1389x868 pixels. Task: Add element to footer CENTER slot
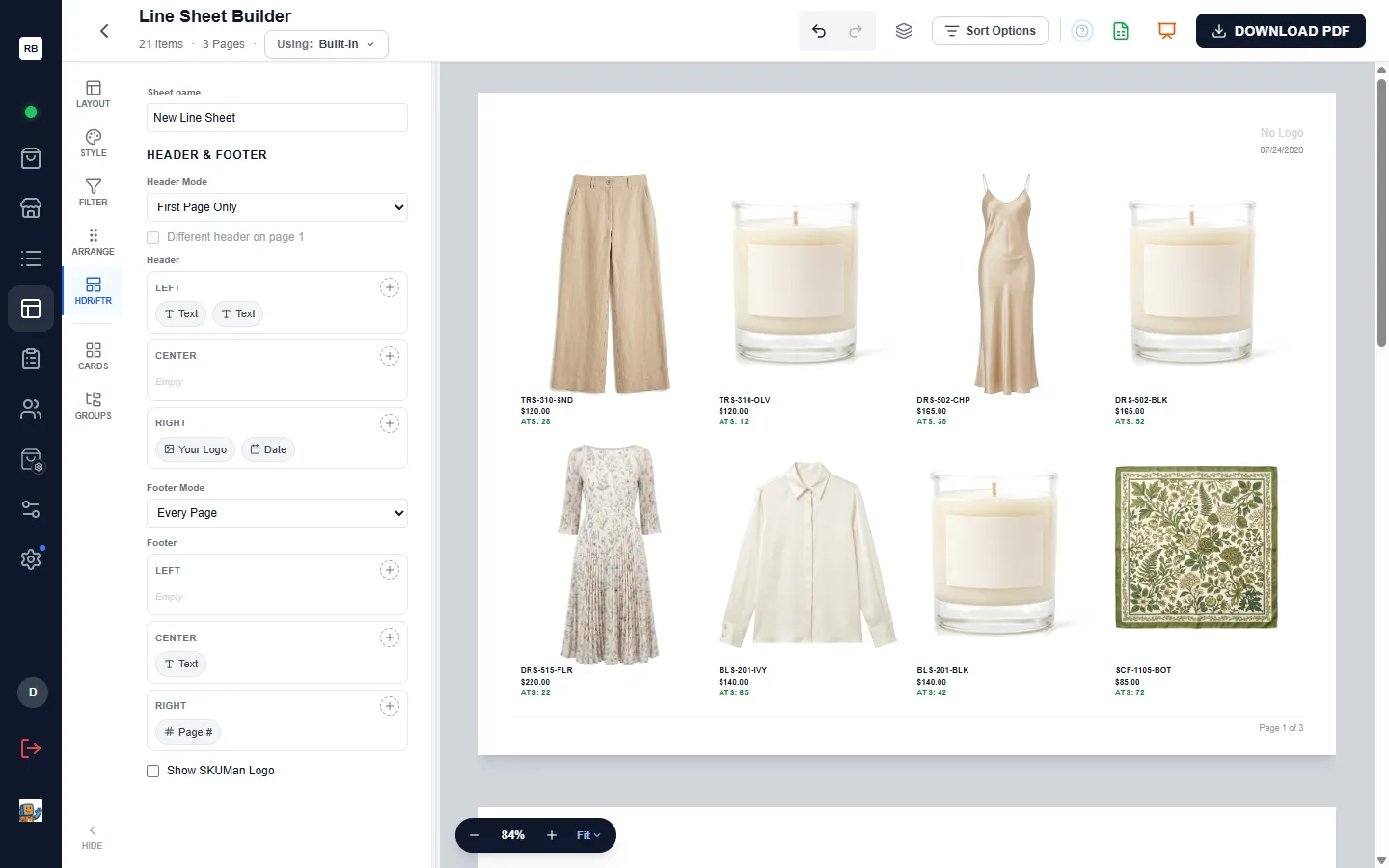[x=390, y=637]
